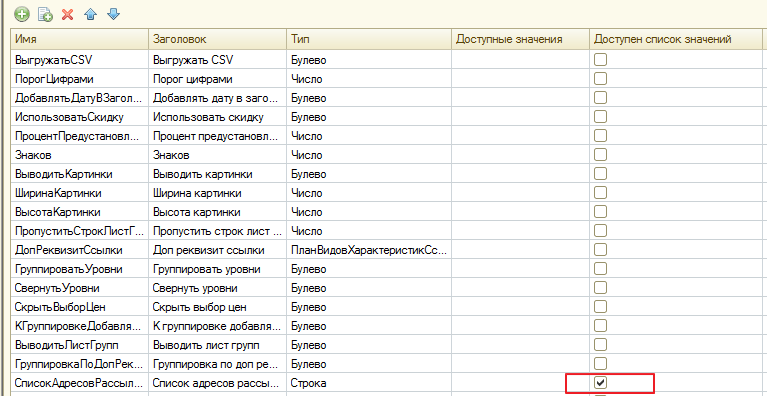Toggle value list checkbox for ВыгружатьCSV
Image resolution: width=767 pixels, height=396 pixels.
(x=600, y=60)
